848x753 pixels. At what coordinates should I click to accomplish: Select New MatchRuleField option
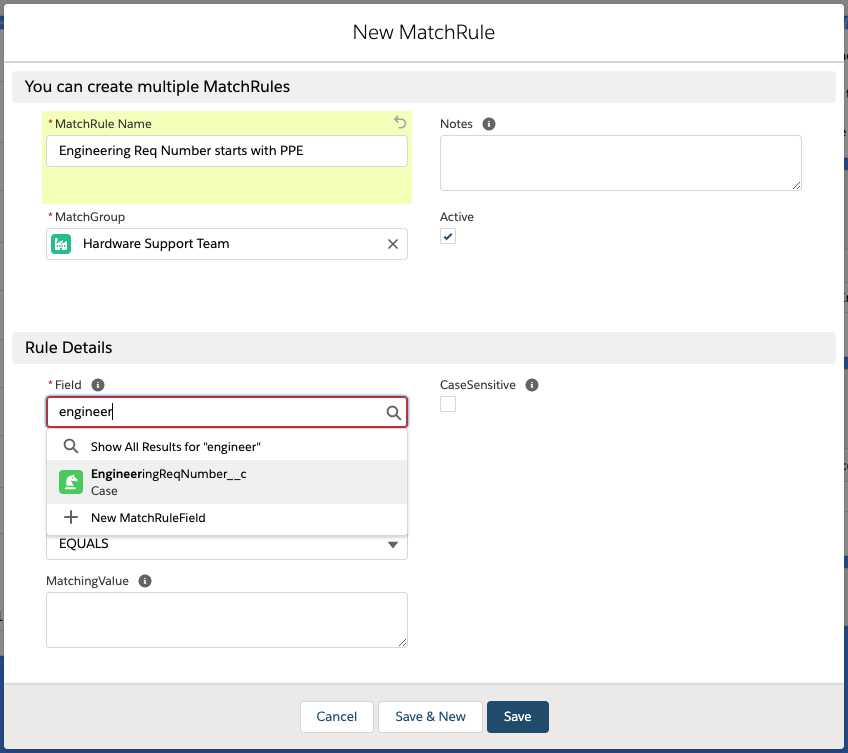(x=227, y=518)
